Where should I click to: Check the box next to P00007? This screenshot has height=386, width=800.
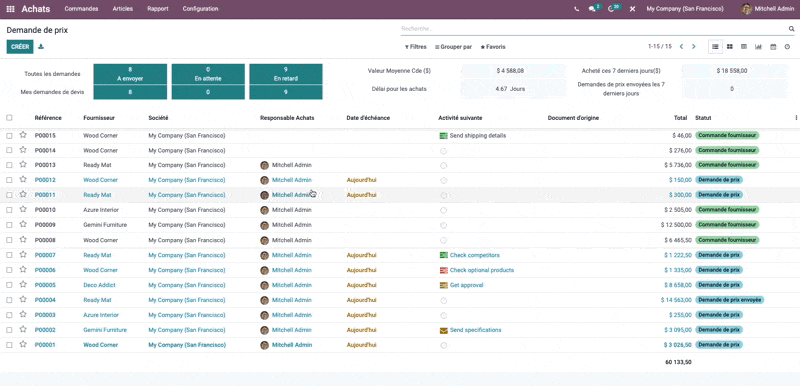click(9, 255)
